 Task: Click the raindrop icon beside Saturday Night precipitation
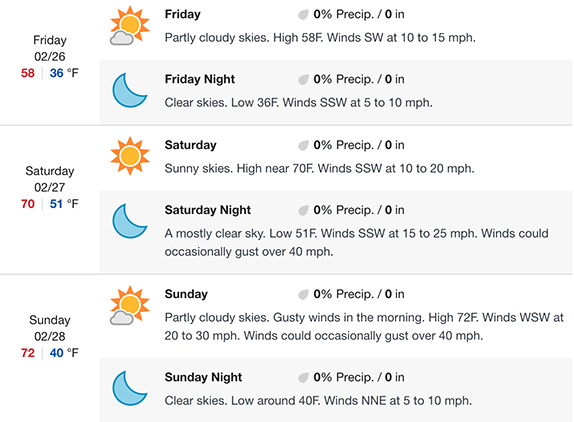303,210
